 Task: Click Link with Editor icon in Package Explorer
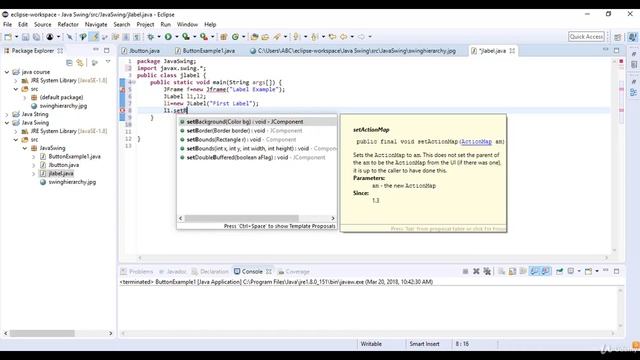click(x=80, y=63)
